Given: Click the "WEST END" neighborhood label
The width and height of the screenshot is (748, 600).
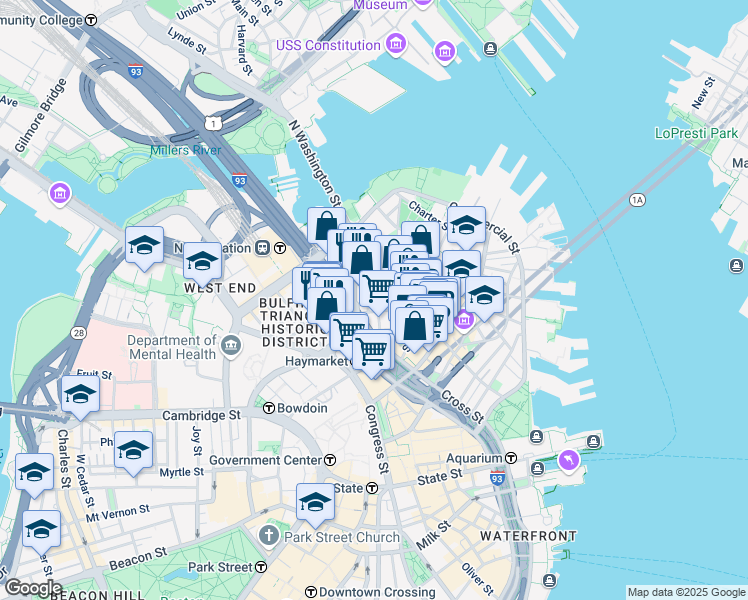Looking at the screenshot, I should [220, 288].
